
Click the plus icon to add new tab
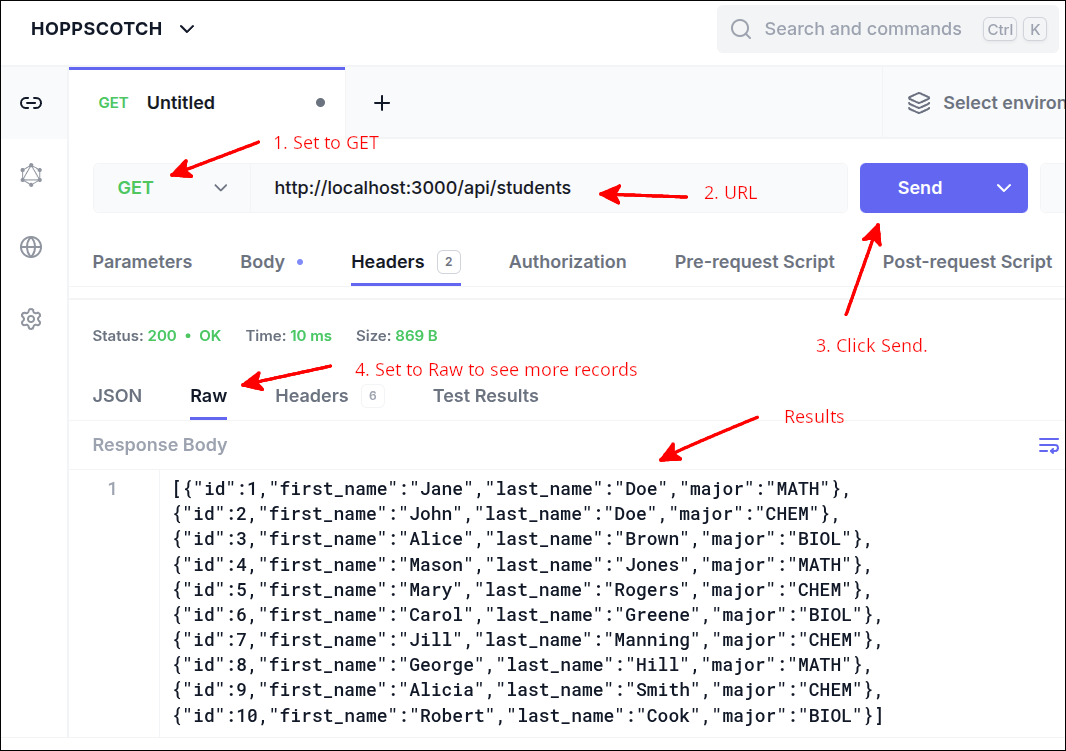click(381, 103)
